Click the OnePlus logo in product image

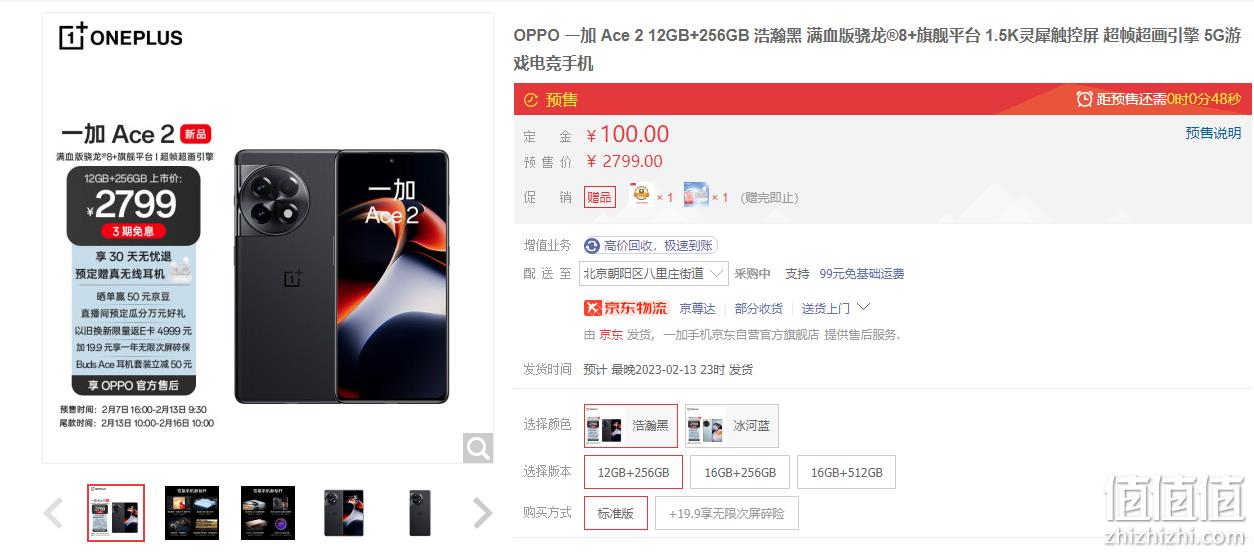[121, 37]
